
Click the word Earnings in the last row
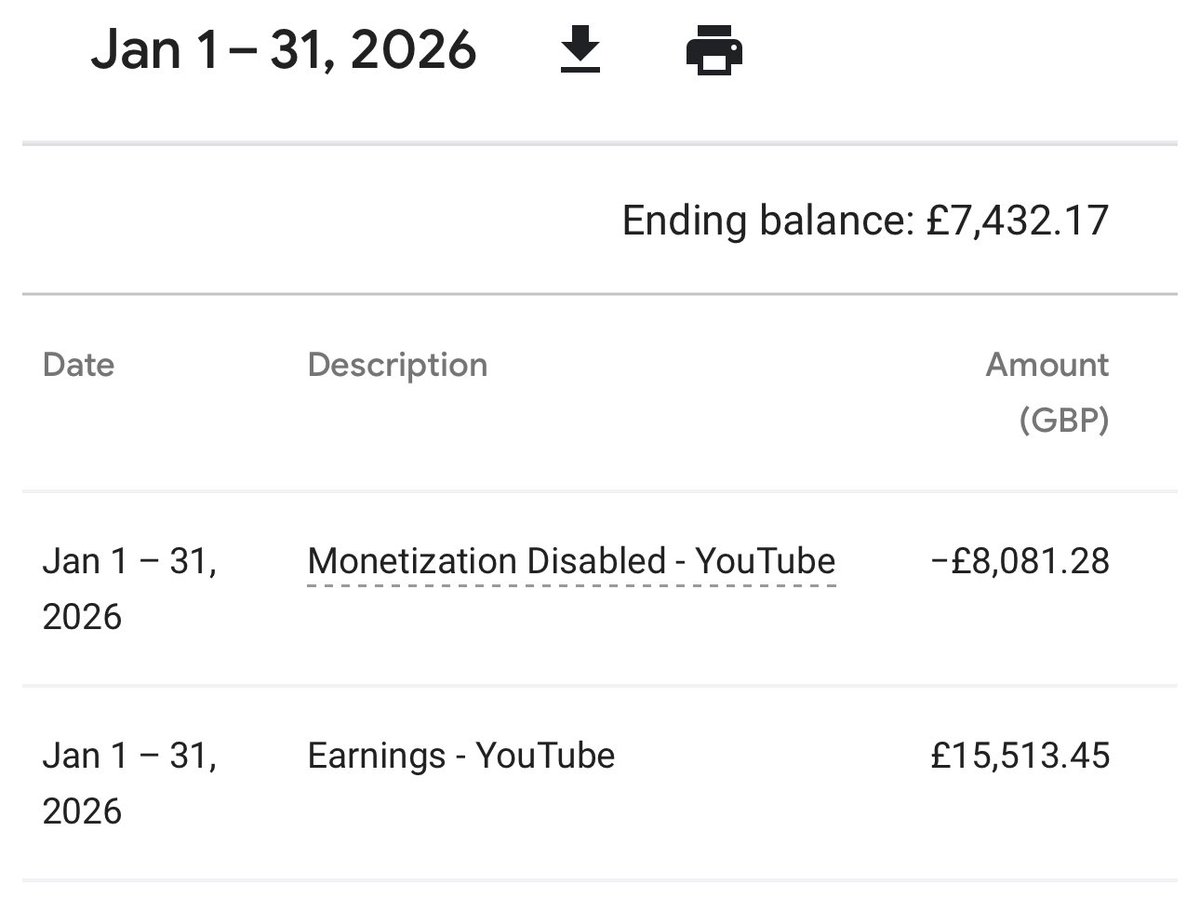[x=375, y=755]
